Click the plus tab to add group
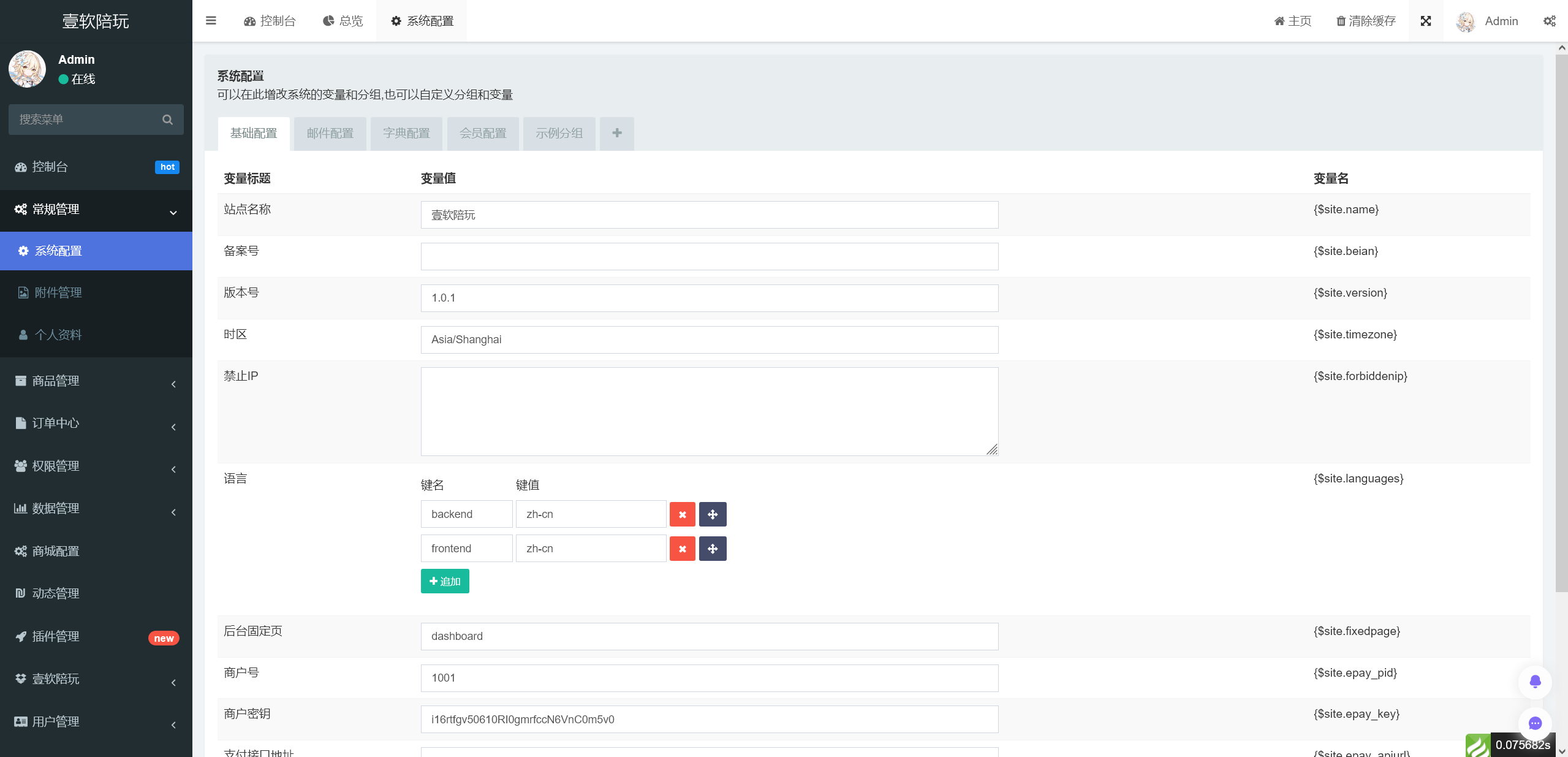Image resolution: width=1568 pixels, height=757 pixels. [616, 133]
